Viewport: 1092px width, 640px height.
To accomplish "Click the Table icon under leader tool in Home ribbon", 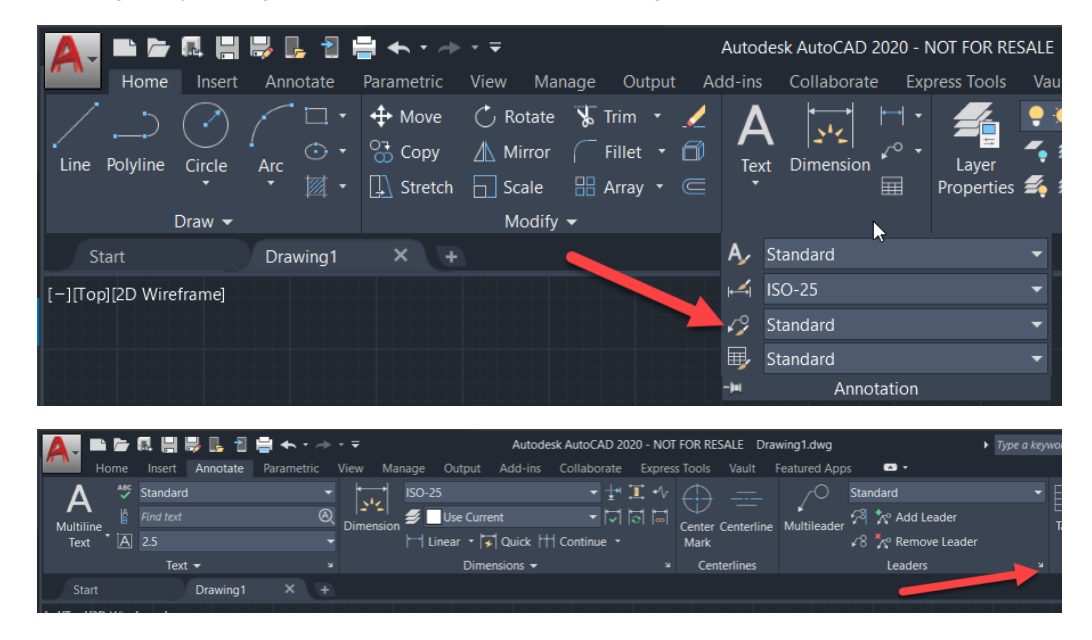I will point(891,186).
